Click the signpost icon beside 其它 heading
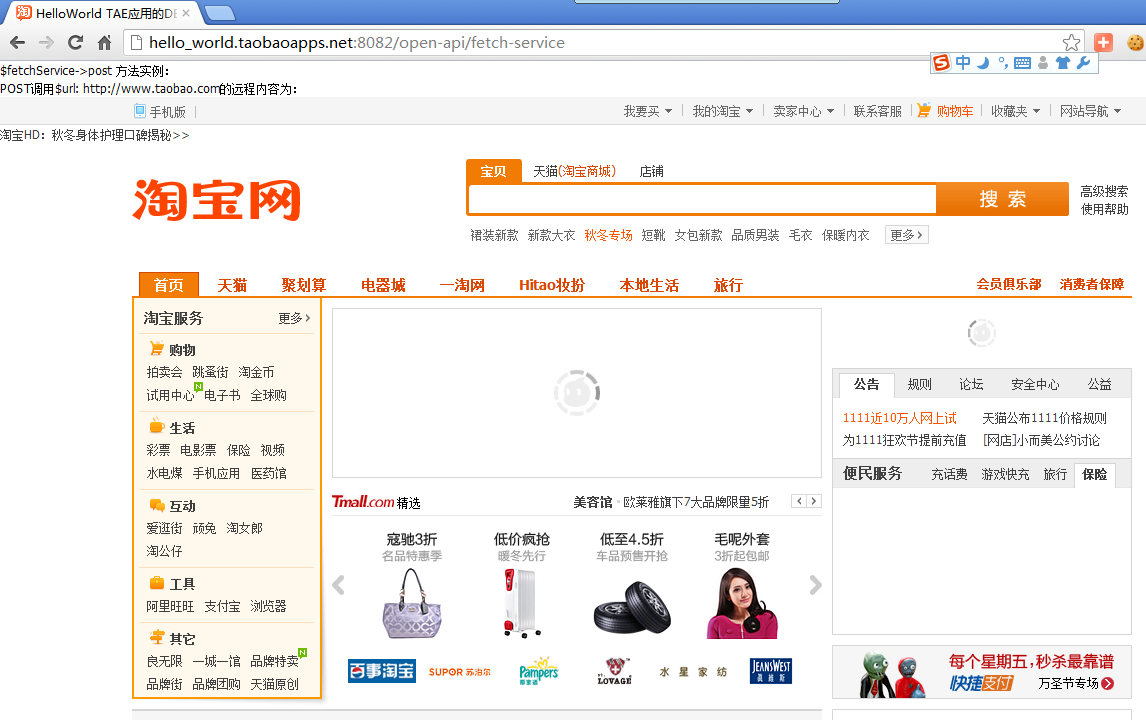This screenshot has width=1146, height=720. (156, 637)
